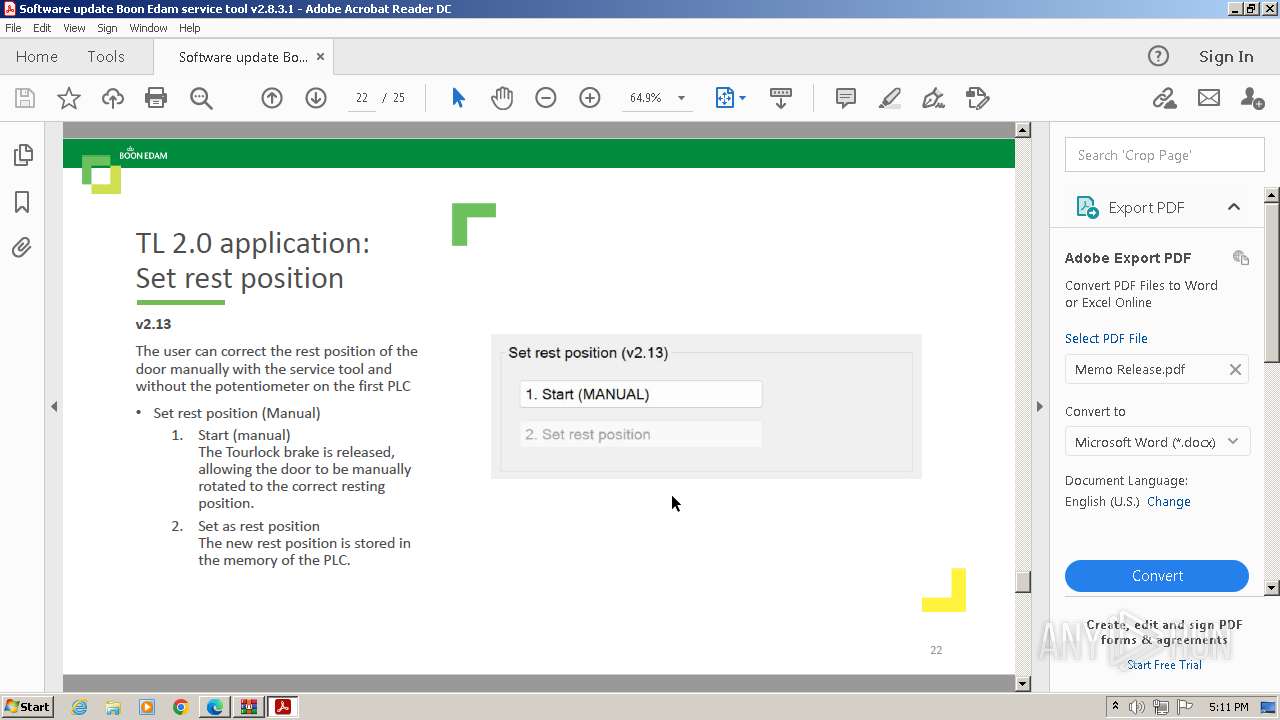The width and height of the screenshot is (1280, 720).
Task: Open Microsoft Edge from the taskbar
Action: click(214, 707)
